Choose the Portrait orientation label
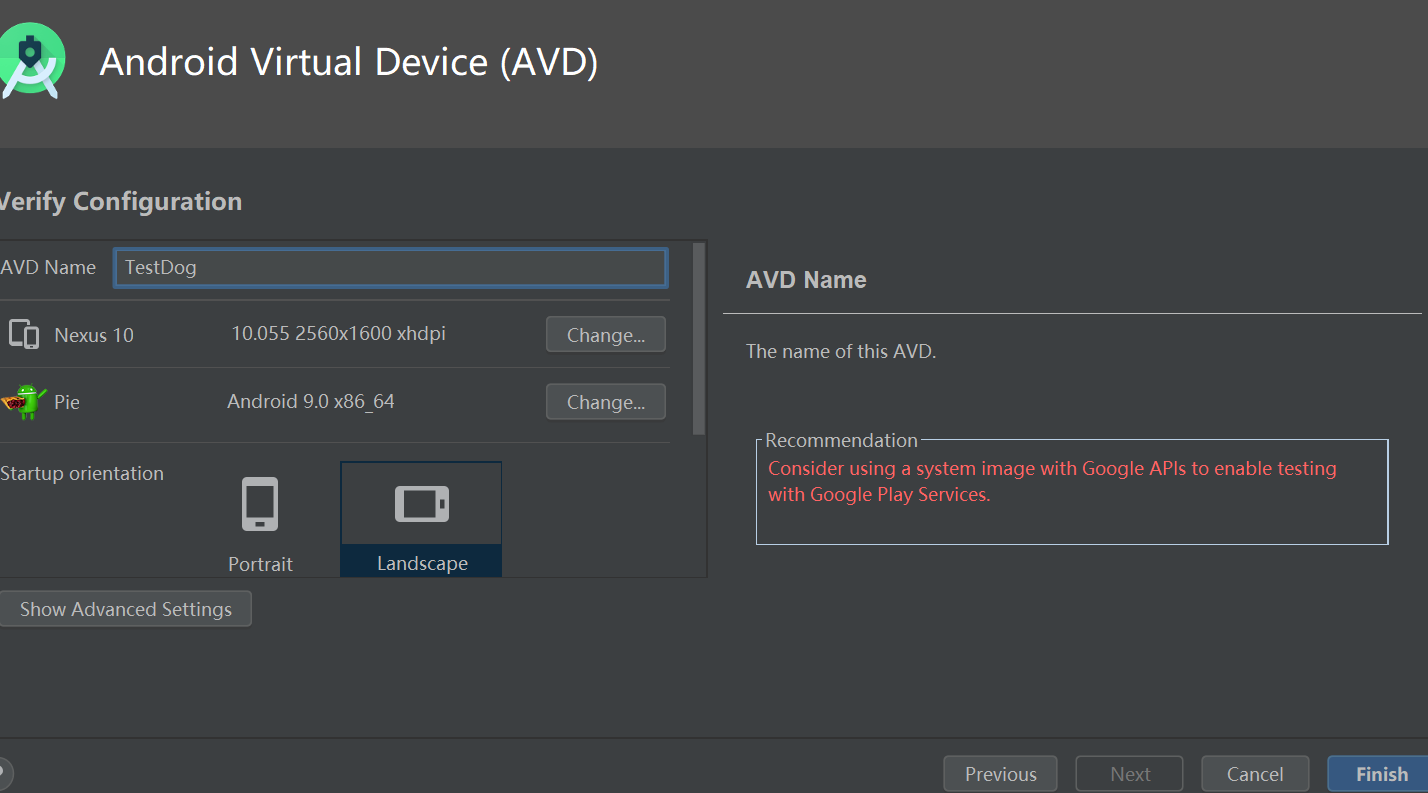 260,564
